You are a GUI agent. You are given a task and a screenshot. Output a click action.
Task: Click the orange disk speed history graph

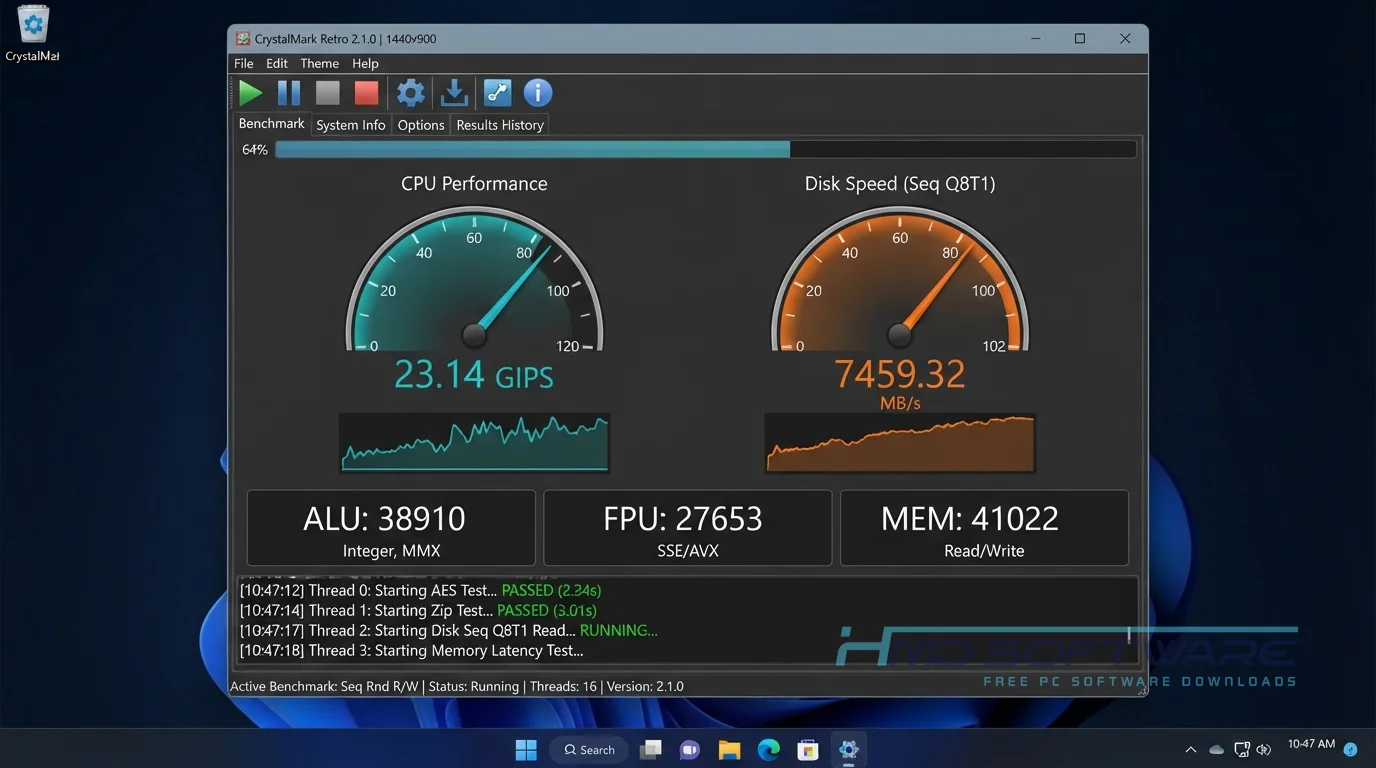pyautogui.click(x=900, y=442)
